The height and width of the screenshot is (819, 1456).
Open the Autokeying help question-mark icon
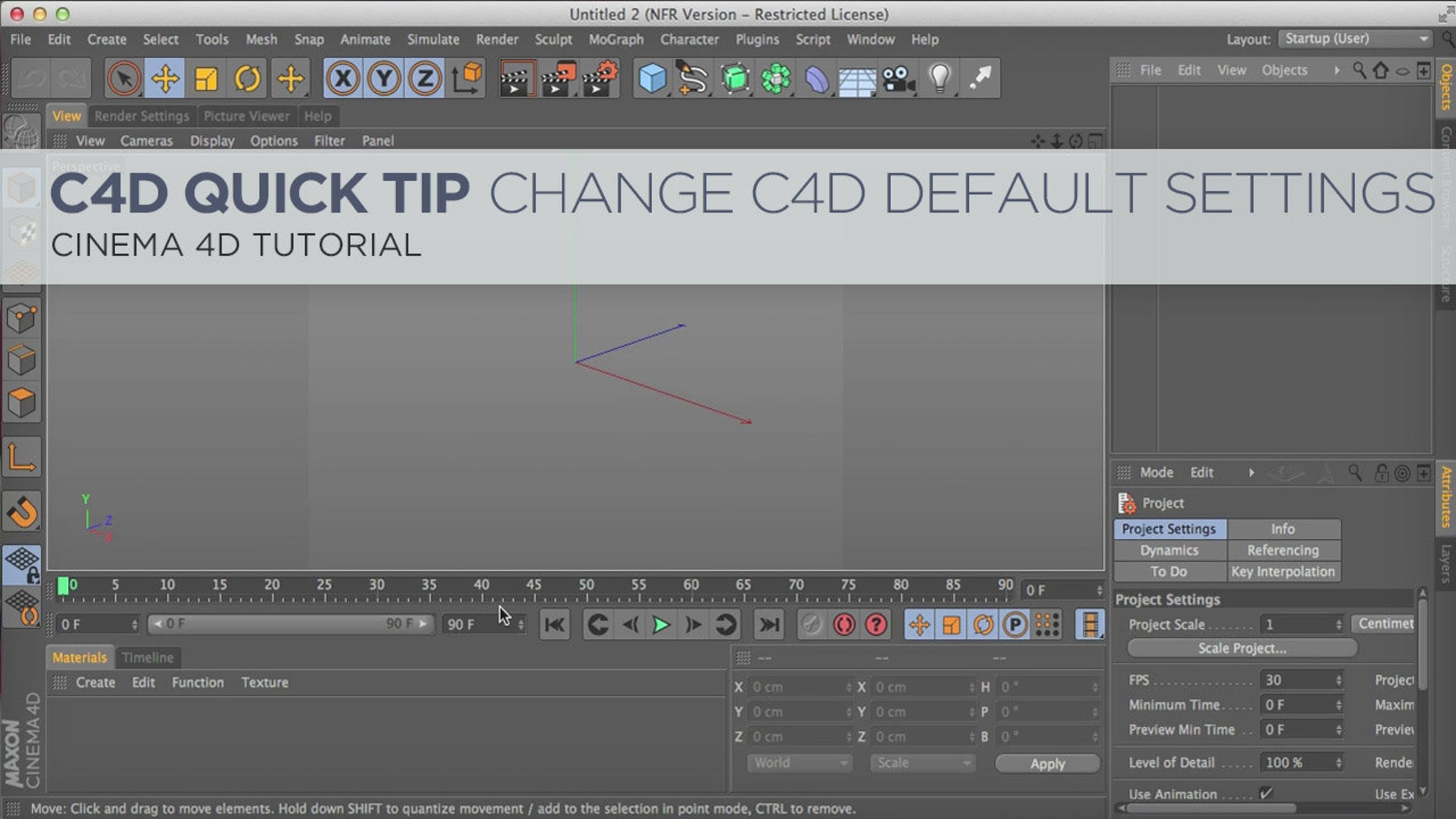(x=875, y=624)
